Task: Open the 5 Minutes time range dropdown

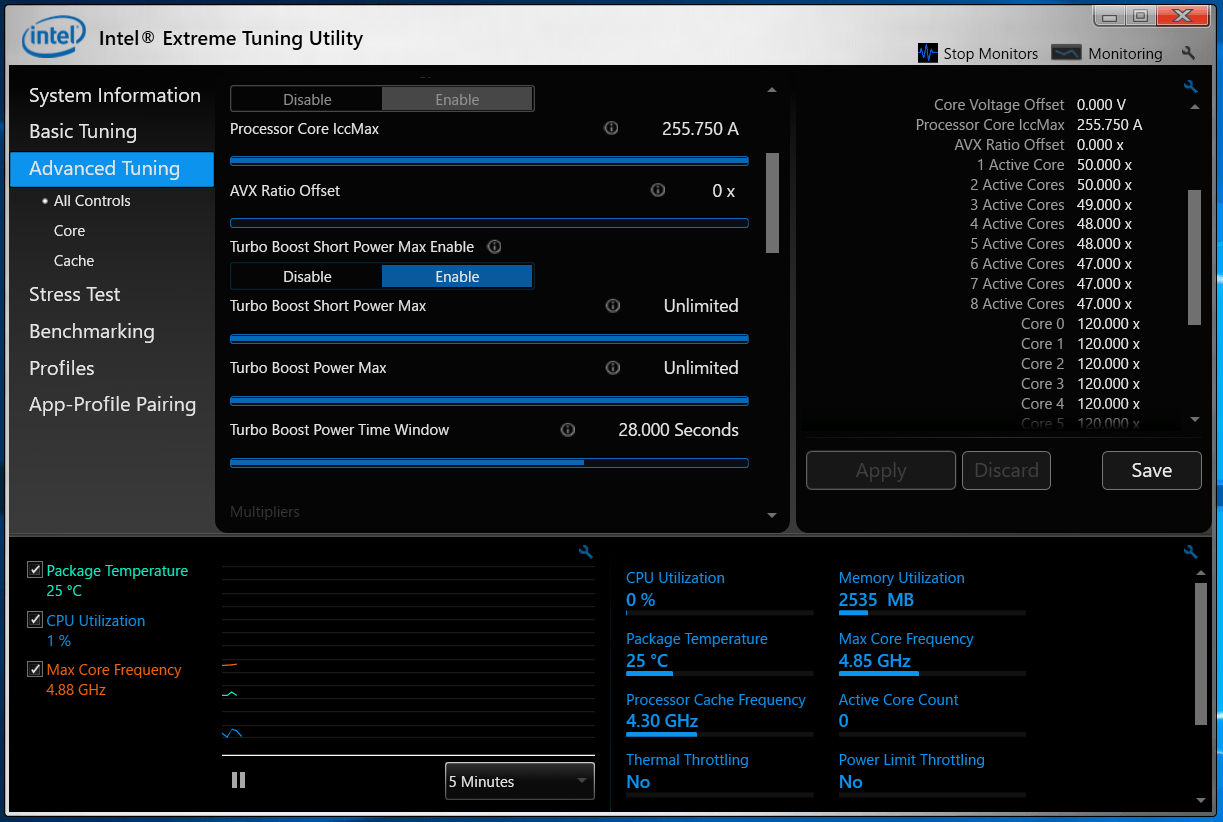Action: (519, 781)
